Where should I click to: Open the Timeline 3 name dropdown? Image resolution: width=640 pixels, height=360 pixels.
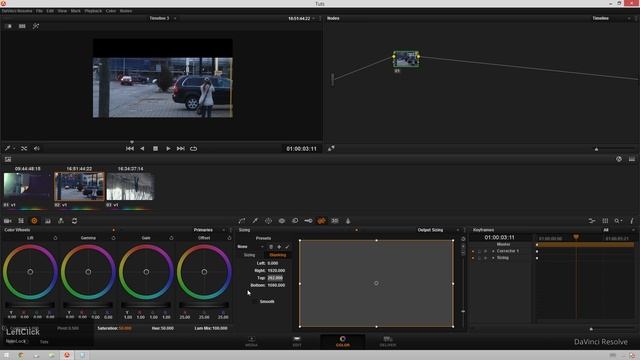[175, 18]
